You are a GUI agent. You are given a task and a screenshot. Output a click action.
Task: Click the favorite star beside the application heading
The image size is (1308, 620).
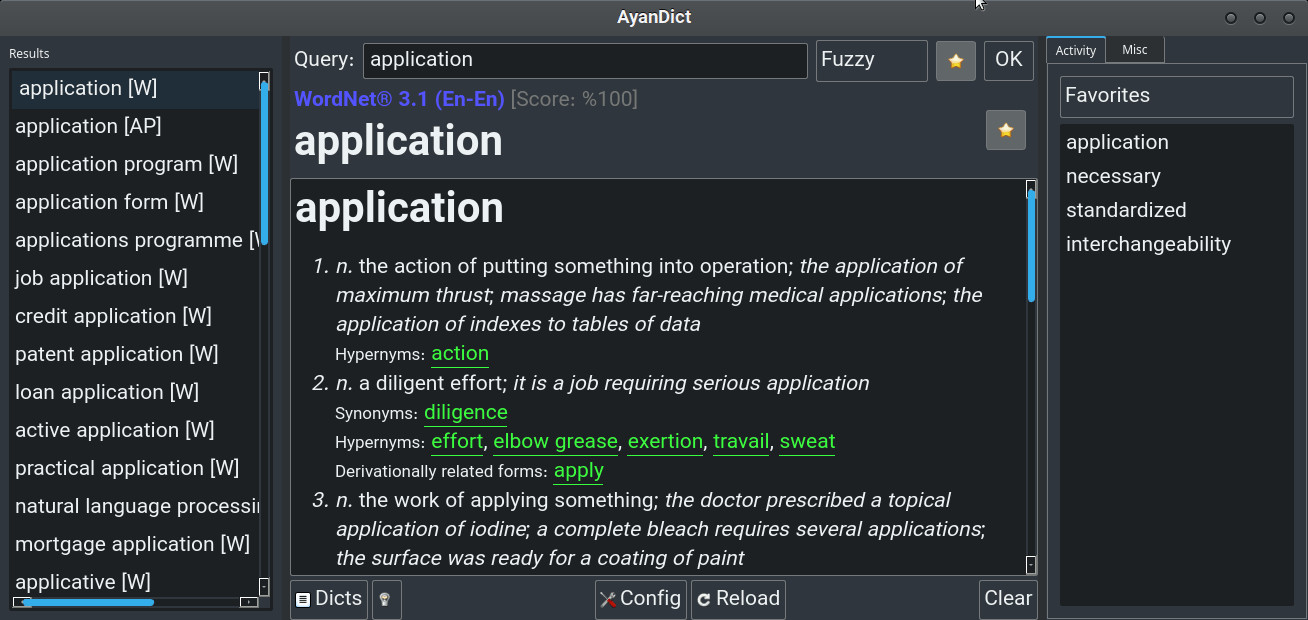[x=1005, y=130]
